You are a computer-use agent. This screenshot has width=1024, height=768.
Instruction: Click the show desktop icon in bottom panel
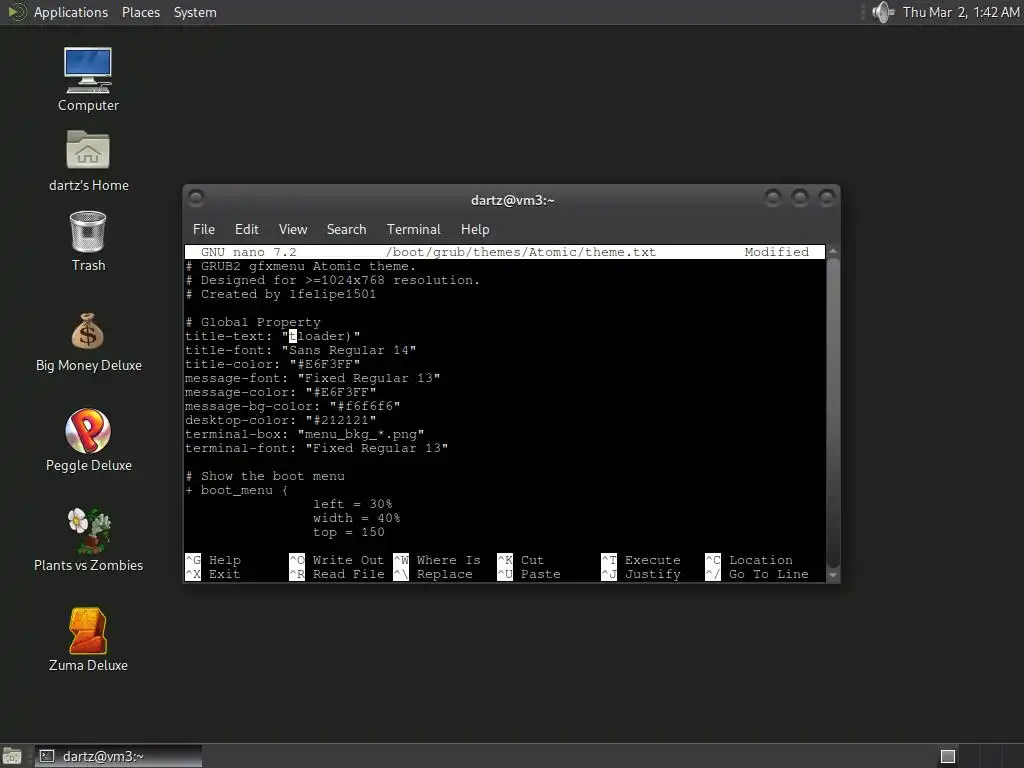[12, 756]
